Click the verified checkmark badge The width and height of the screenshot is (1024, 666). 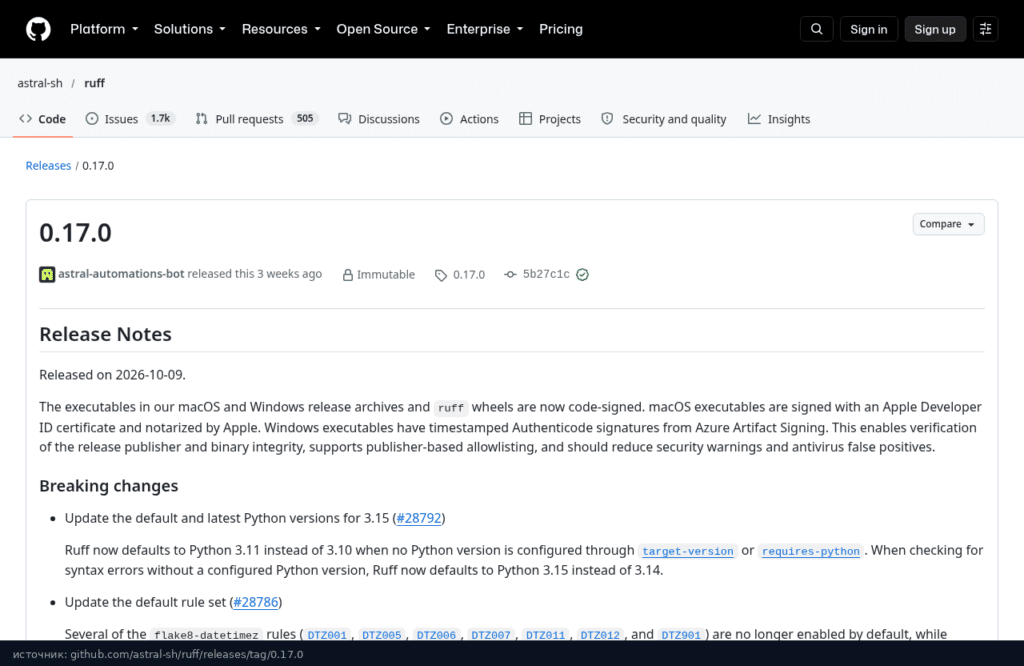click(583, 274)
